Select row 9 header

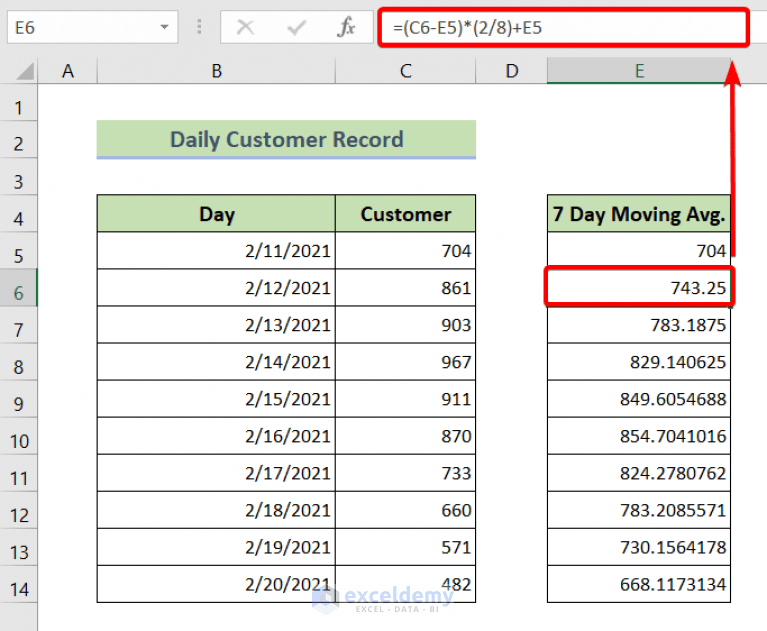coord(19,400)
